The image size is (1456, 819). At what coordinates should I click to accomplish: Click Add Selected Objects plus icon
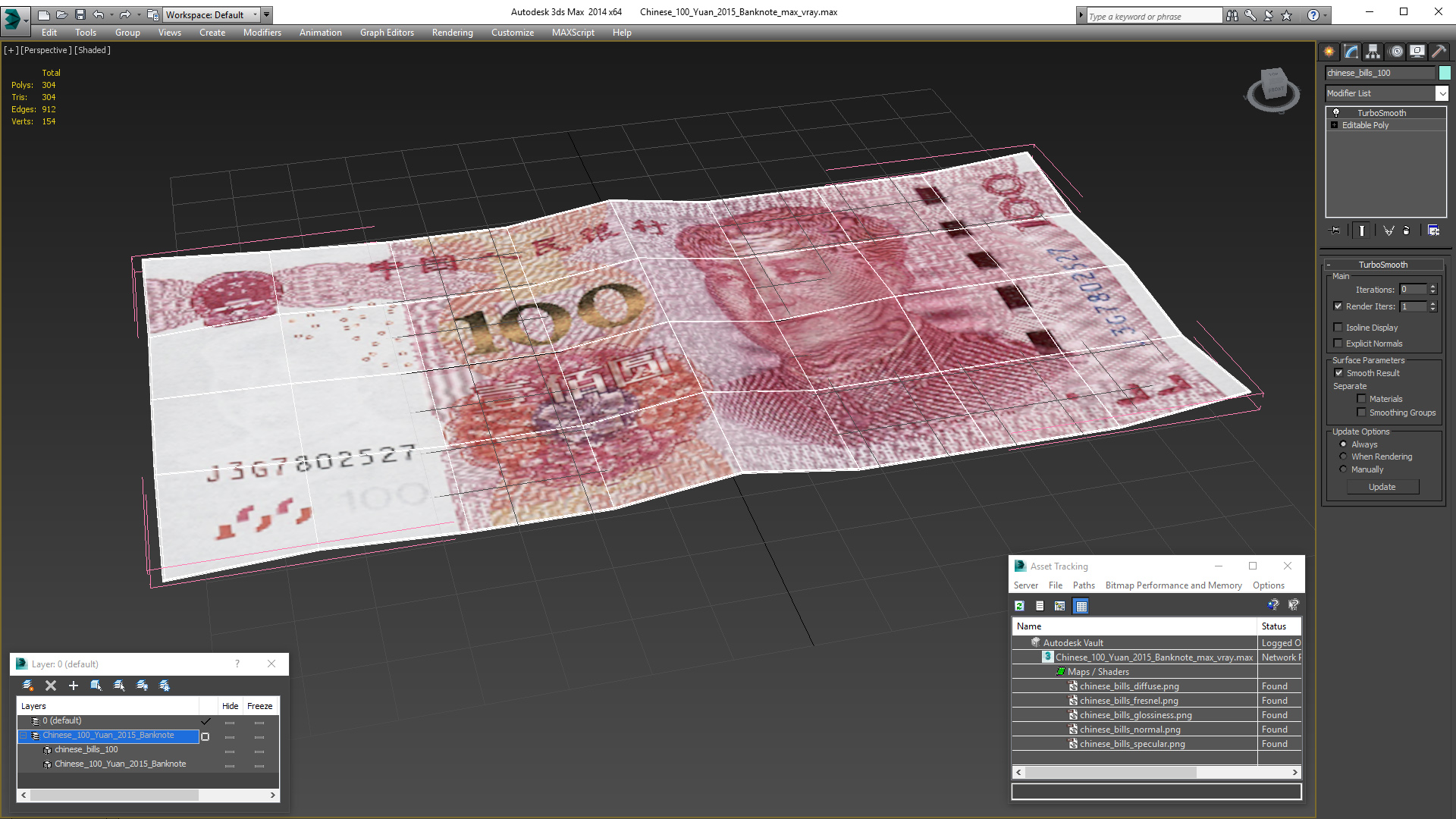[74, 686]
